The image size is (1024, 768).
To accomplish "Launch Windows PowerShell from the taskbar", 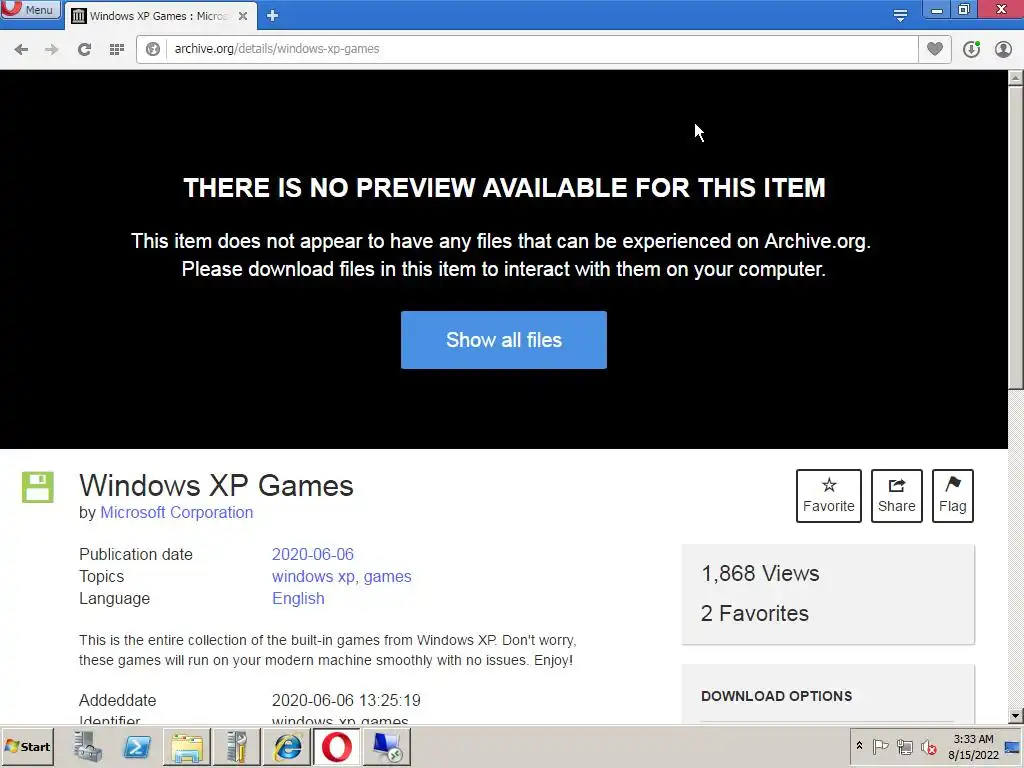I will (x=137, y=746).
